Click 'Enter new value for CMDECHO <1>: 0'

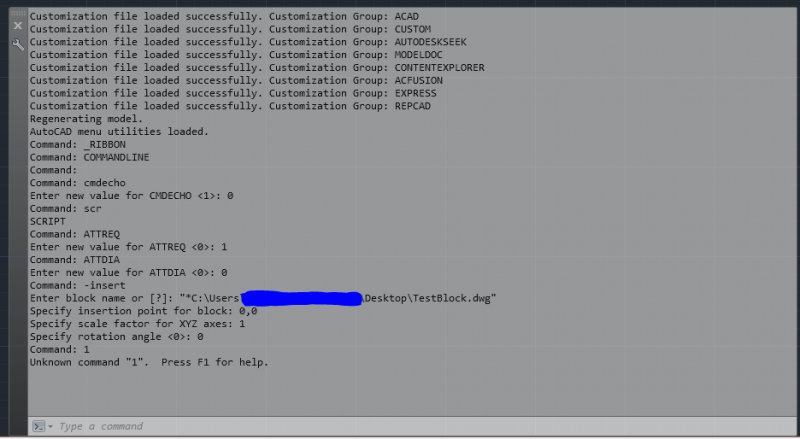click(131, 196)
